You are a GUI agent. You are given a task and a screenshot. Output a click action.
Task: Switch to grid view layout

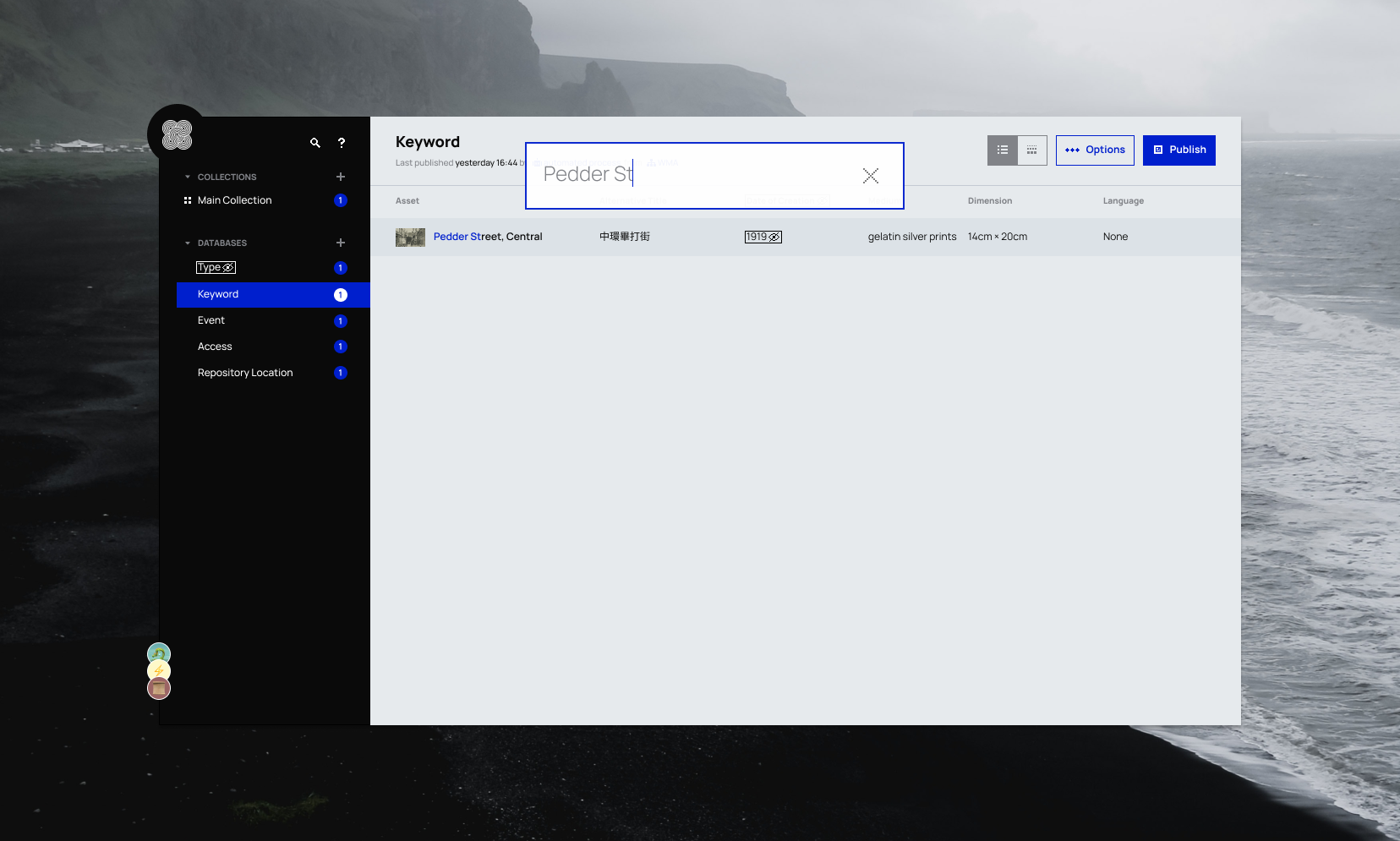pyautogui.click(x=1032, y=150)
